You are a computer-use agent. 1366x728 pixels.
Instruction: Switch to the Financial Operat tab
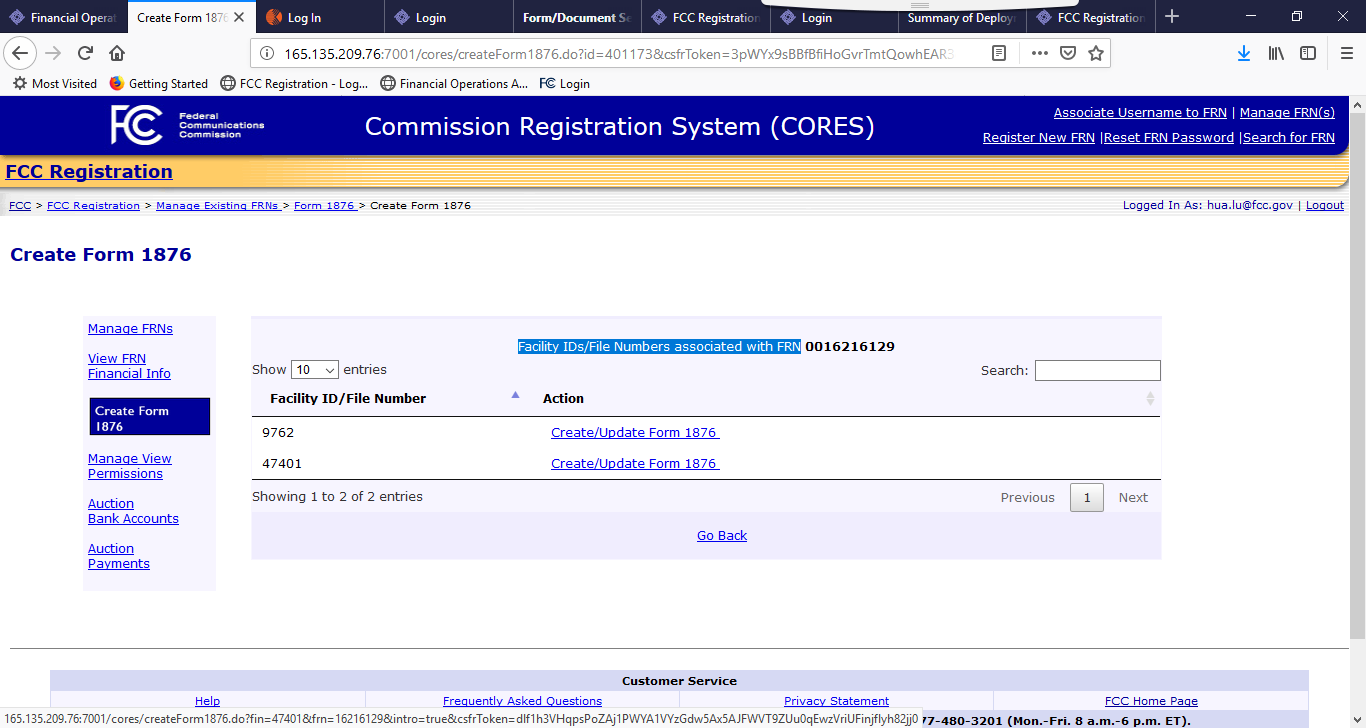pos(64,17)
